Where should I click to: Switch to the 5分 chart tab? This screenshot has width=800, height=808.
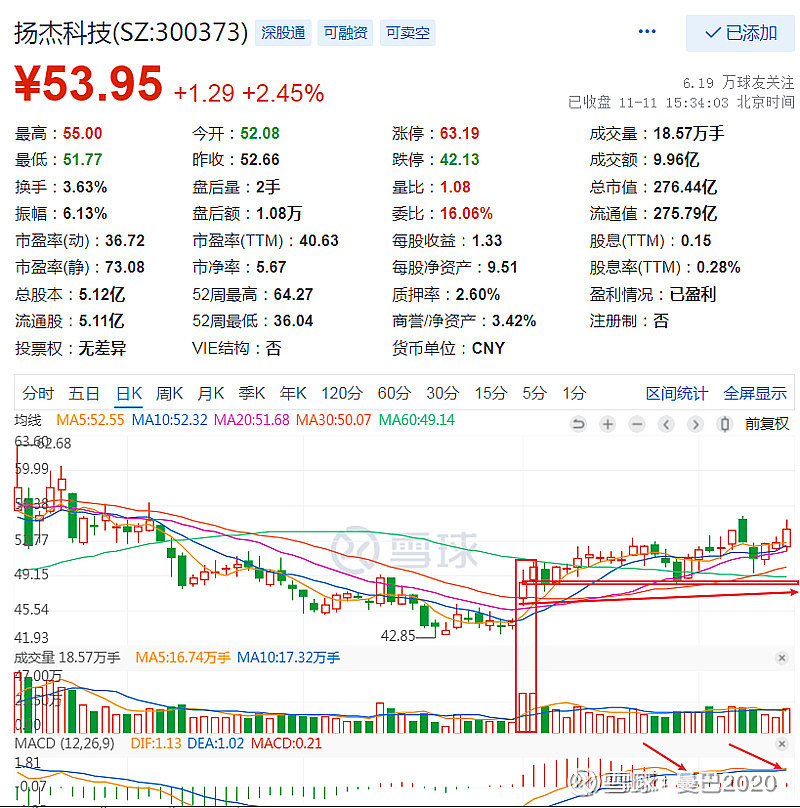tap(535, 394)
